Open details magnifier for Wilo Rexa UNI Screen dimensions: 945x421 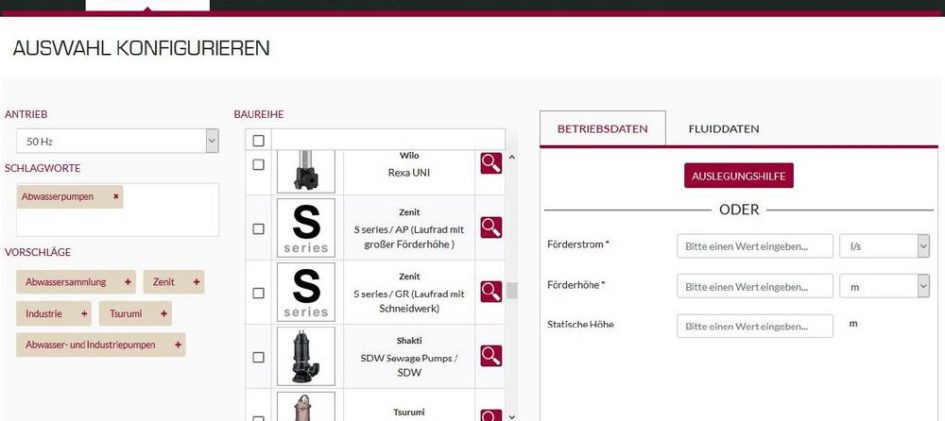coord(490,163)
